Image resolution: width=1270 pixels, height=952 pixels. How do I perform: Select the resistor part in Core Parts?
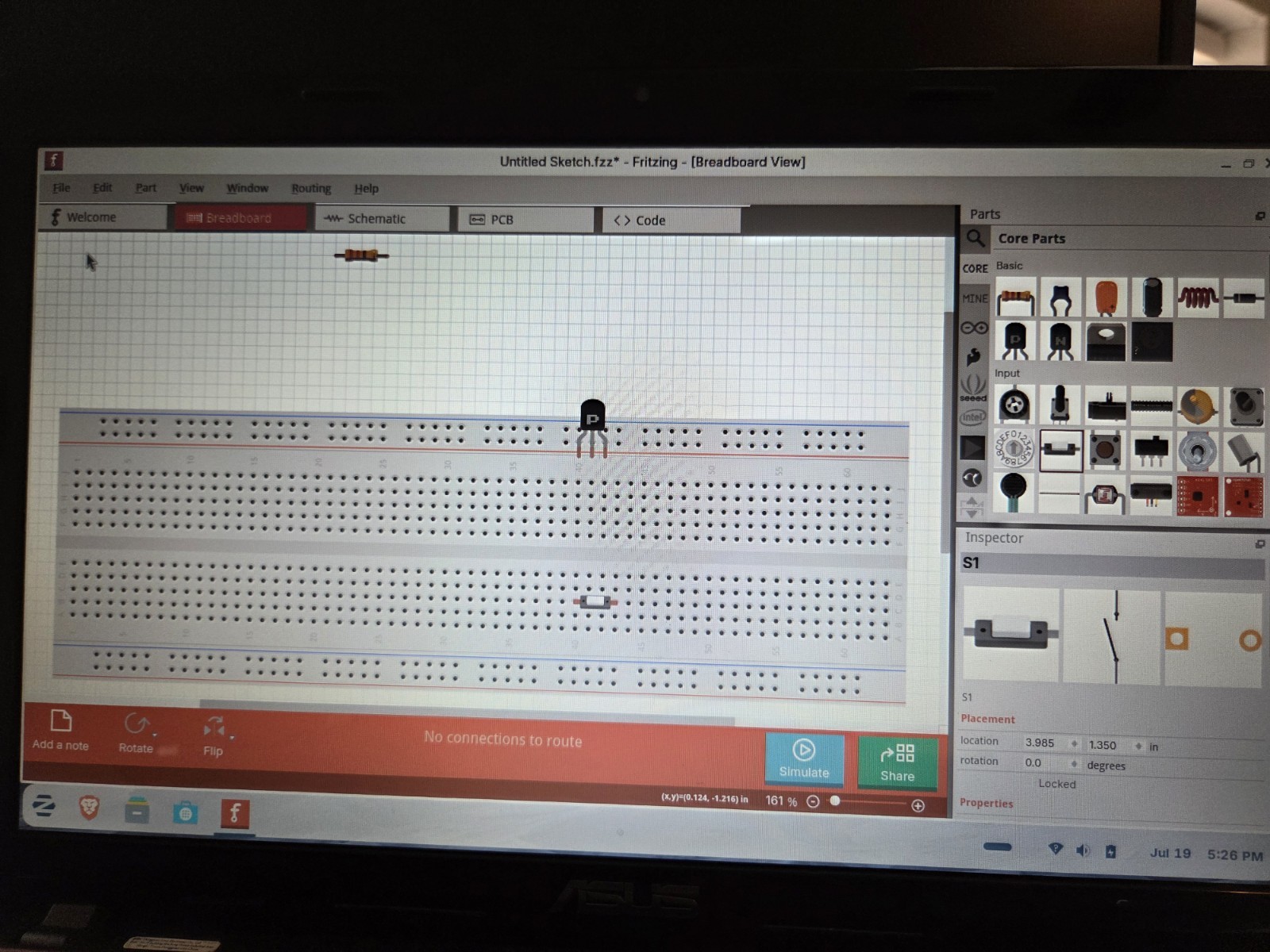[x=1015, y=299]
